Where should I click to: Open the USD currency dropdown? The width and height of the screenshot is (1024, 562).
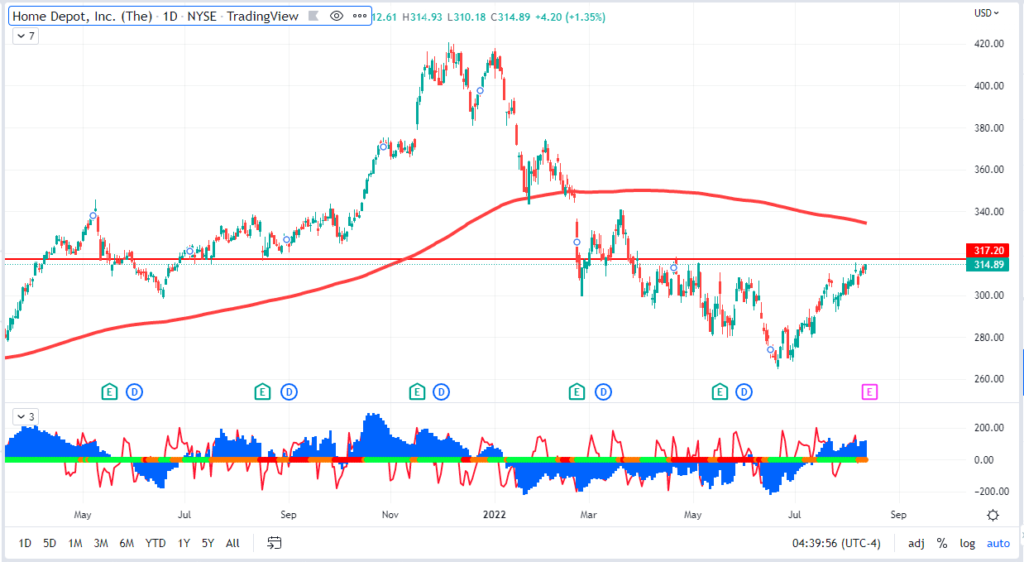pos(987,13)
